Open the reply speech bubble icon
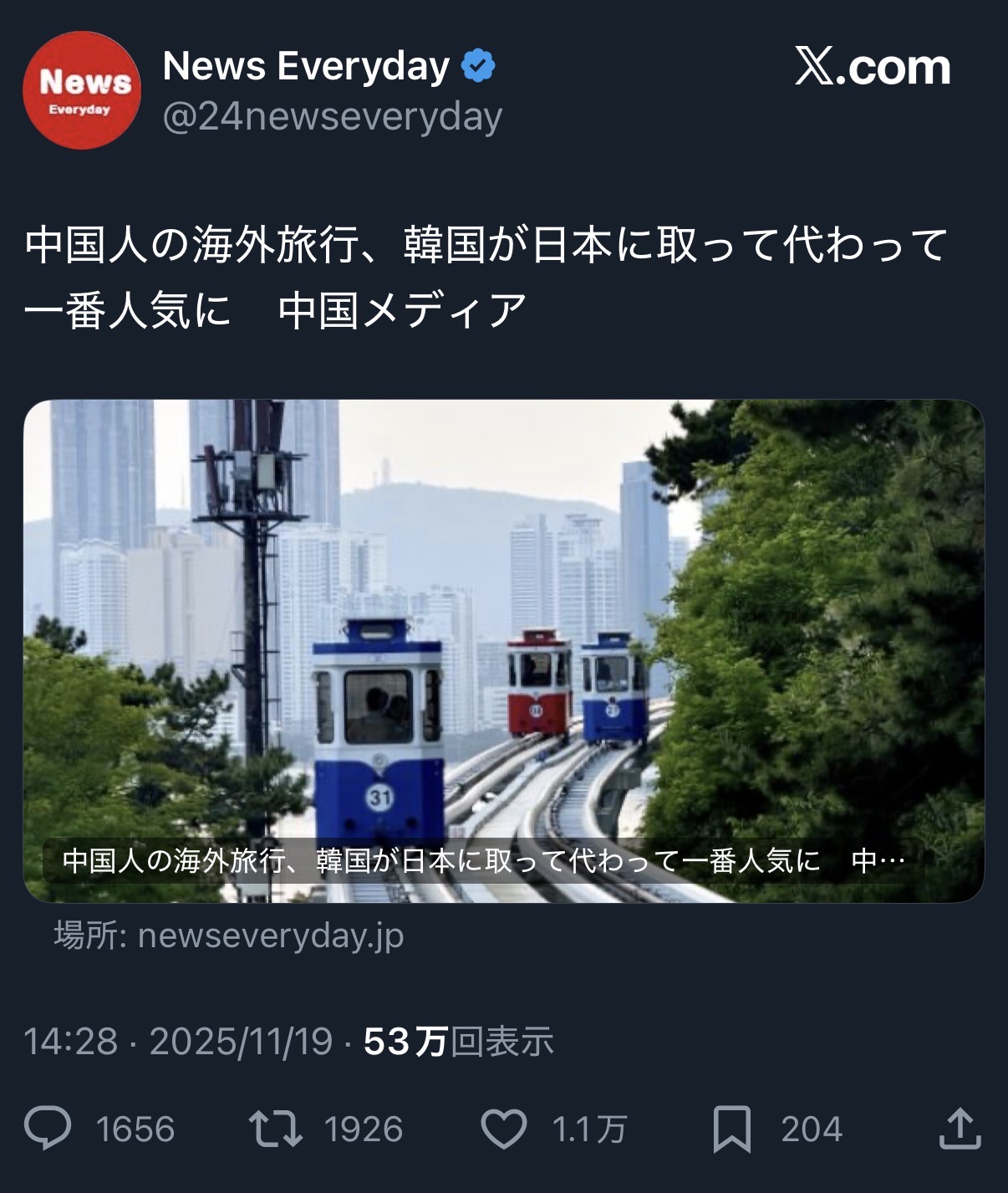This screenshot has height=1193, width=1008. [48, 1129]
